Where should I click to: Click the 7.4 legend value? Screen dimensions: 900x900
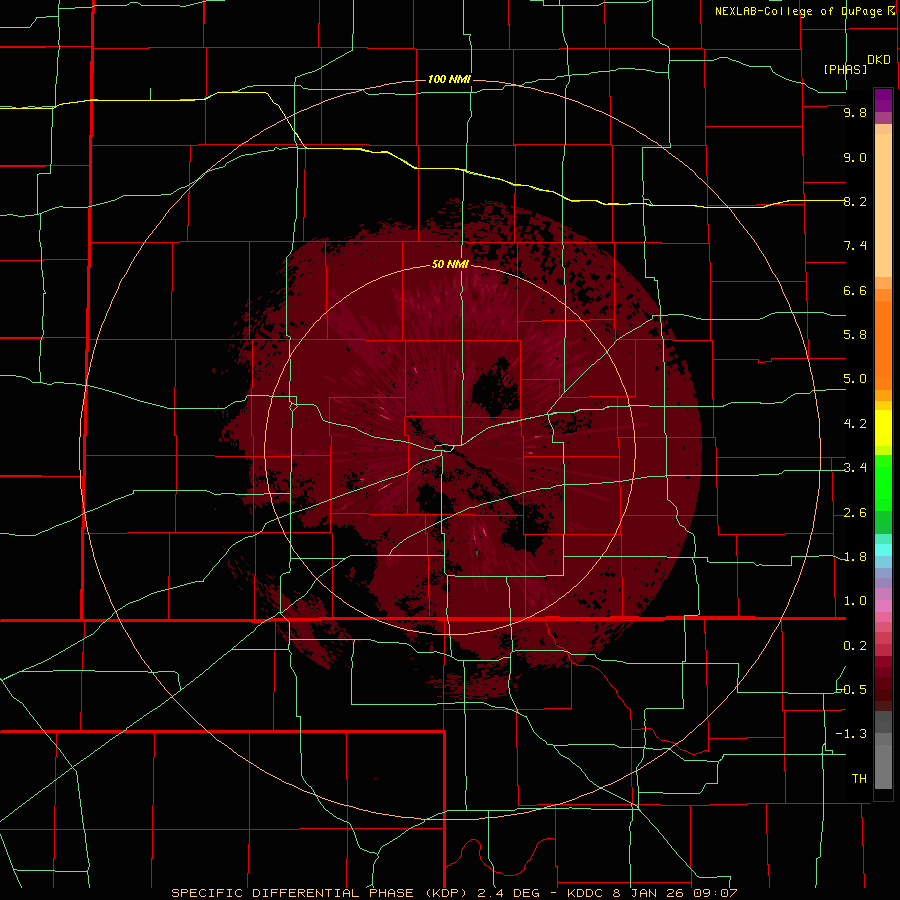(x=855, y=246)
